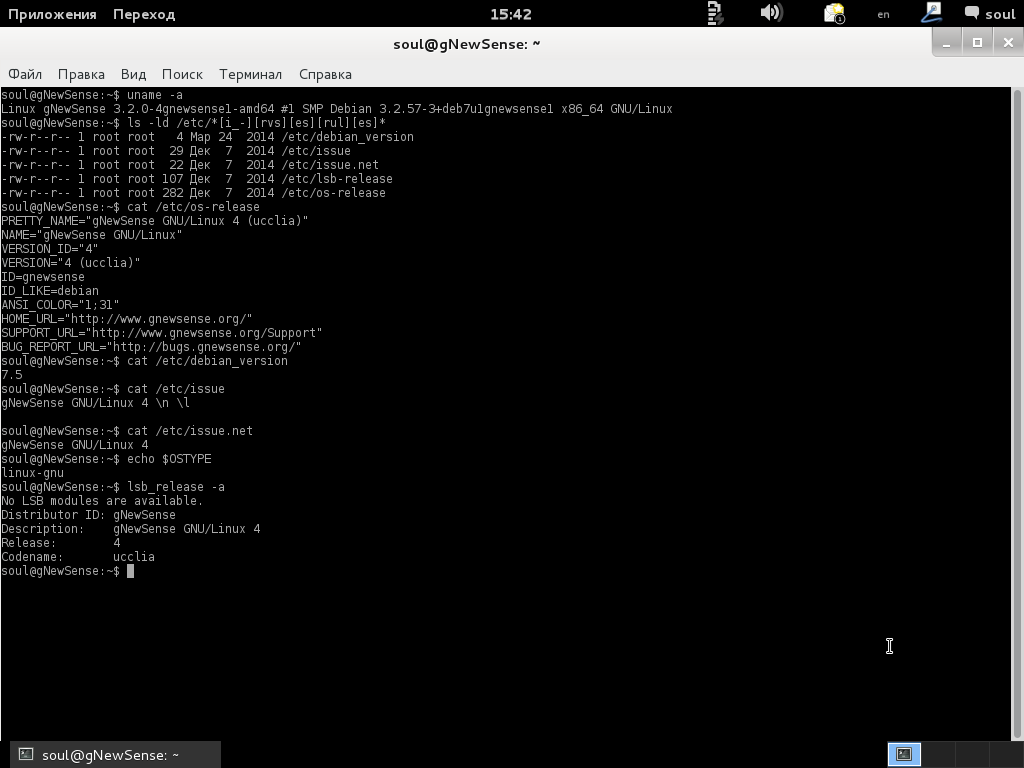The width and height of the screenshot is (1024, 768).
Task: Click the ANSI_COLOR="1;31" line
Action: click(60, 305)
